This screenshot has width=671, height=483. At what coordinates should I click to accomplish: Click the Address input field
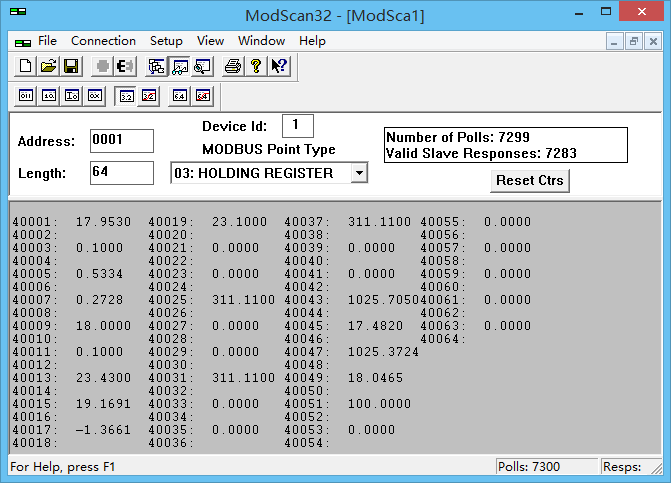tap(121, 141)
